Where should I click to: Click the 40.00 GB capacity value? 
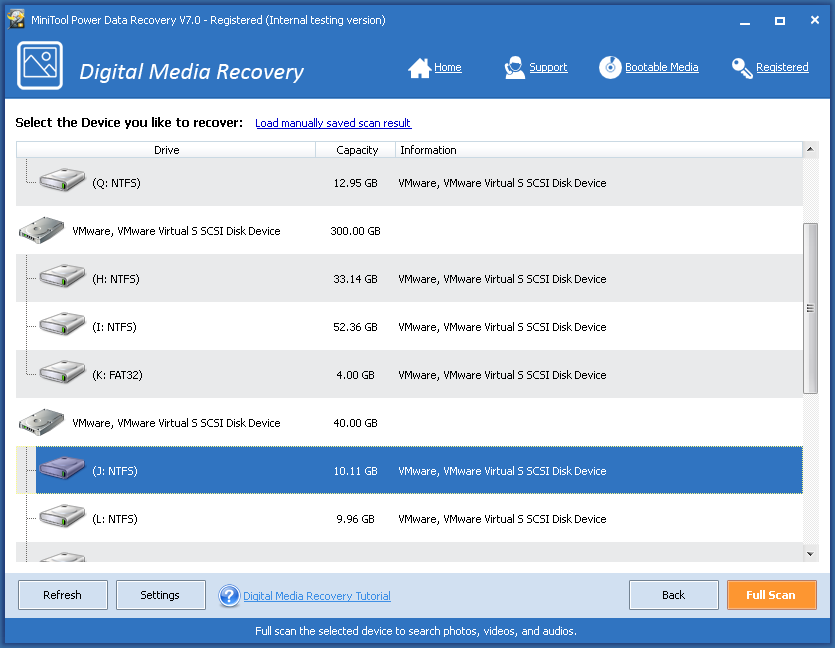coord(355,423)
